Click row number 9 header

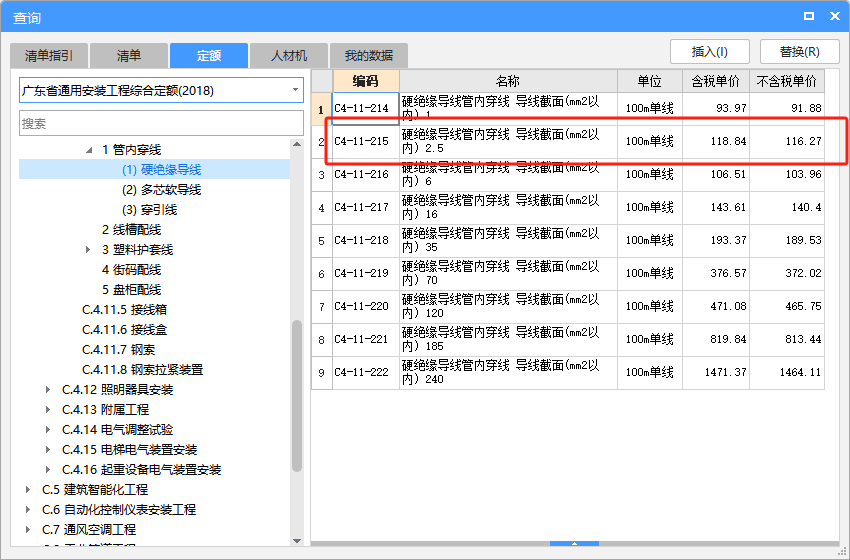click(322, 373)
